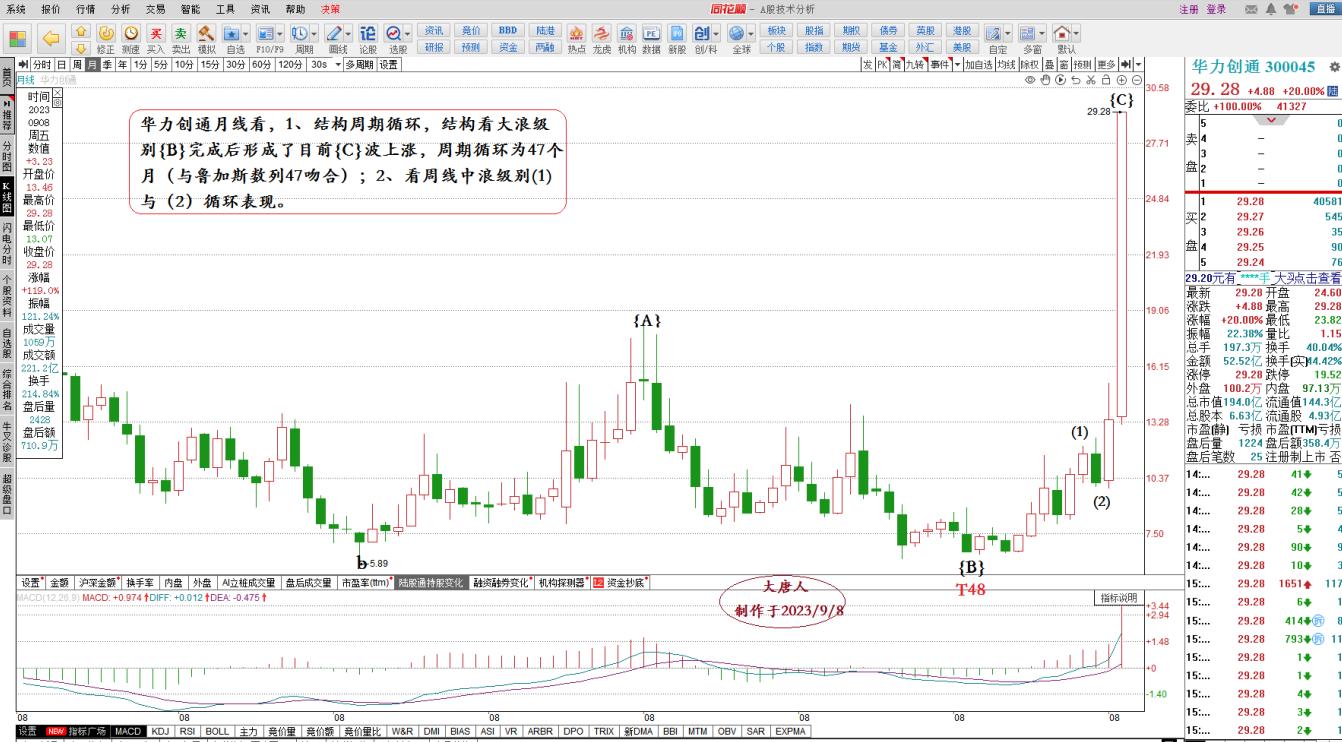This screenshot has height=742, width=1342.
Task: Expand the 30s interval dropdown
Action: [x=335, y=65]
